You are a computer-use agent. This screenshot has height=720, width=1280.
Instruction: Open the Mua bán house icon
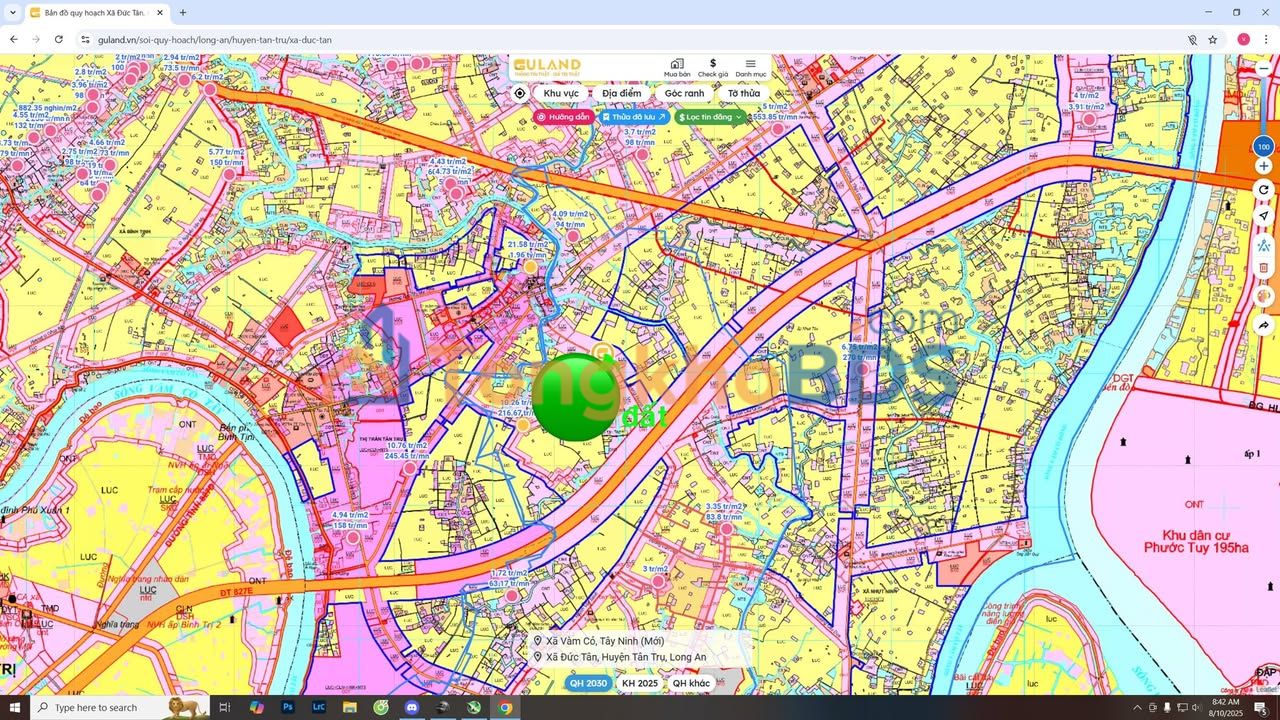pyautogui.click(x=677, y=64)
